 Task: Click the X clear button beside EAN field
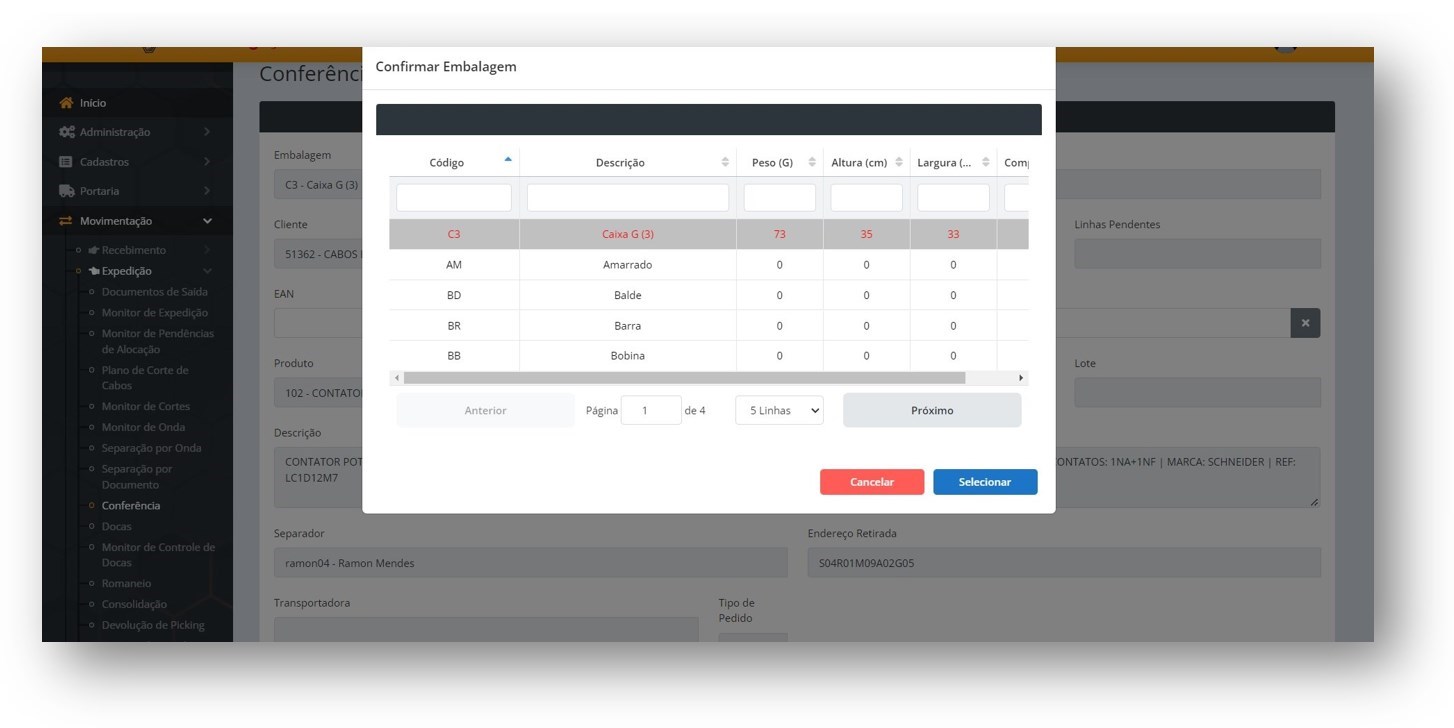tap(1305, 323)
